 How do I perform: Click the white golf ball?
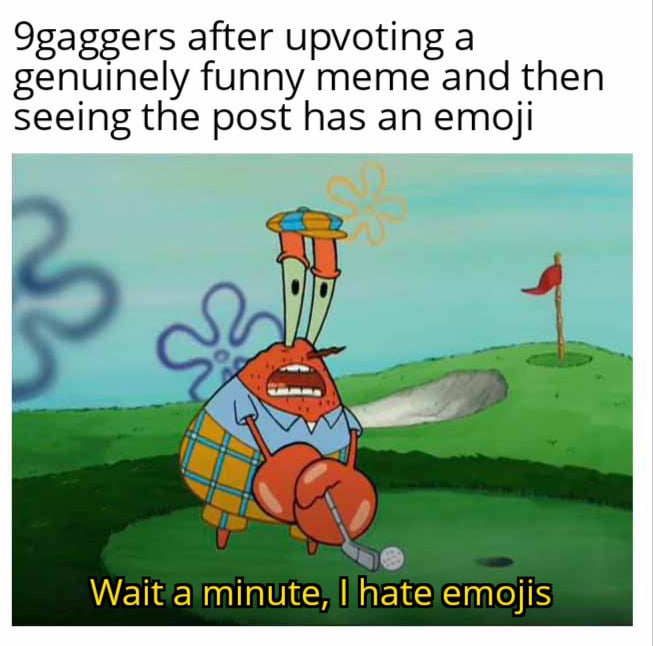(x=391, y=559)
